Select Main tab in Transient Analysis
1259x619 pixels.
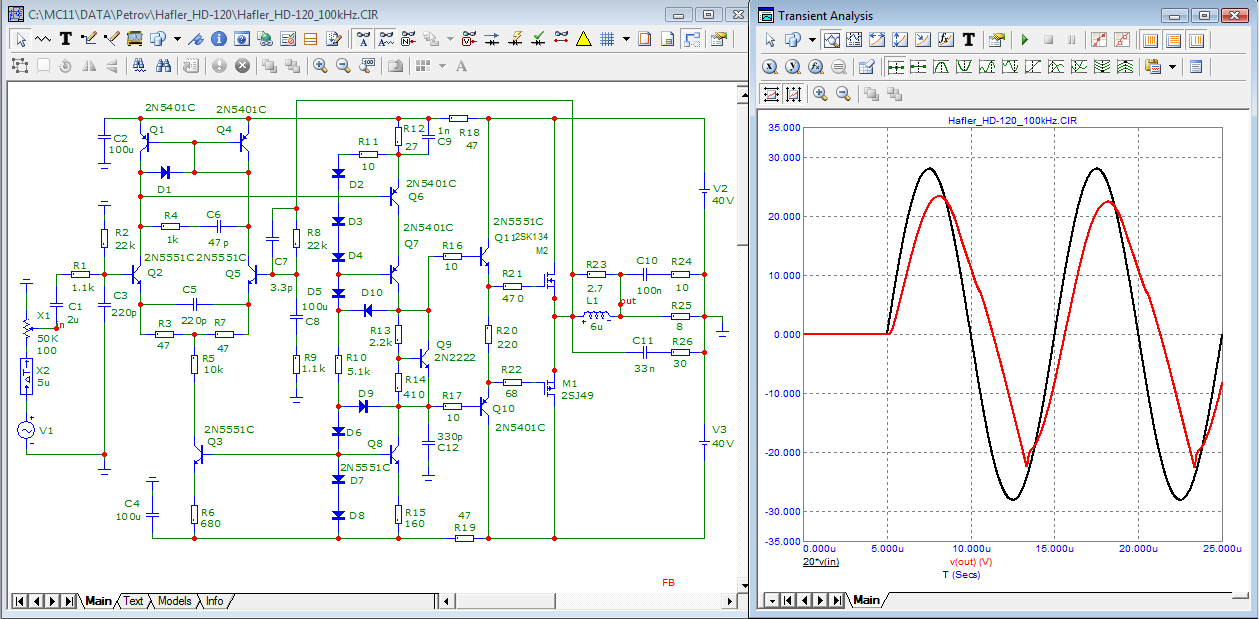[866, 600]
